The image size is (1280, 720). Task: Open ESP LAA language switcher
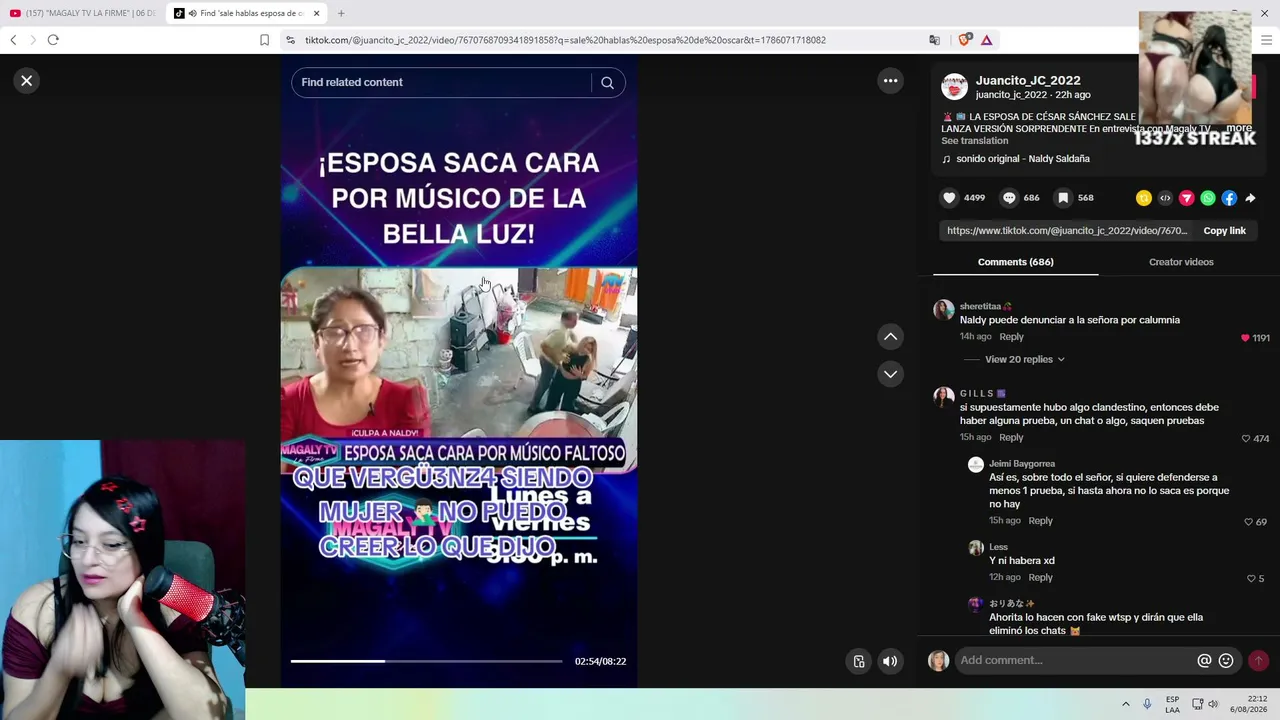(x=1172, y=704)
